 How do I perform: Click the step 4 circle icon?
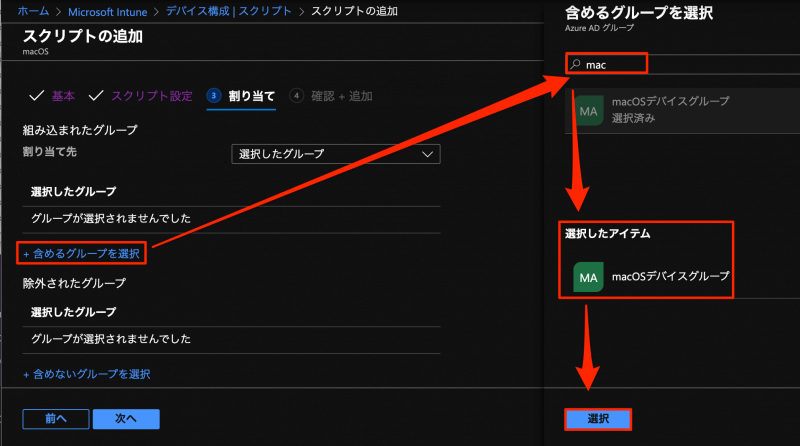pos(296,95)
